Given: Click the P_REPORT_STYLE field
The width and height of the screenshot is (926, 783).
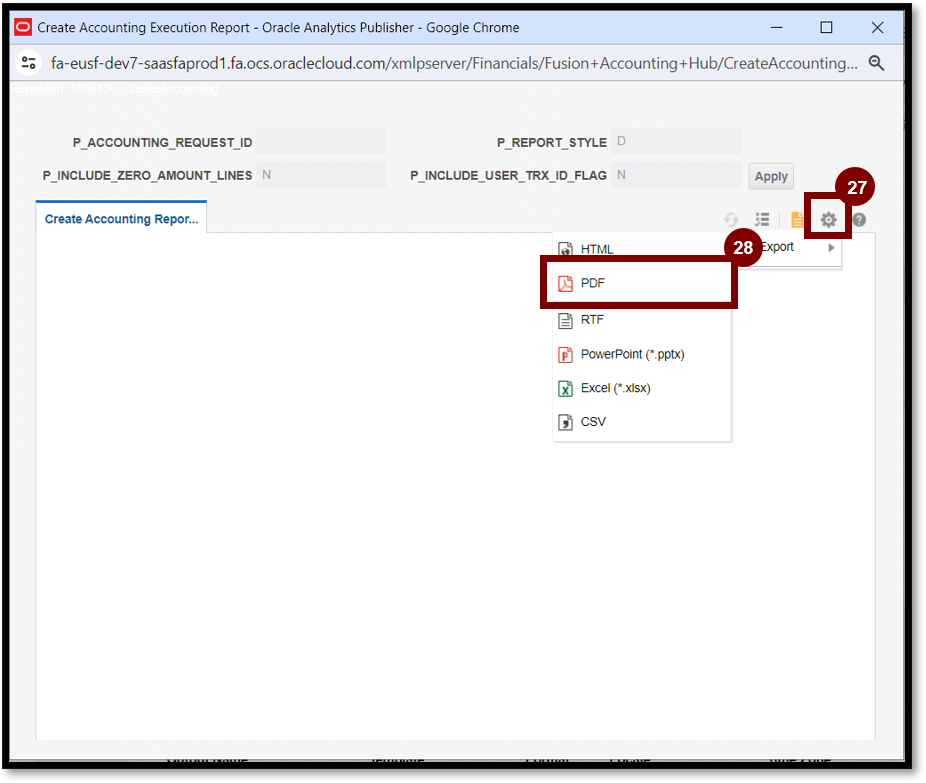Looking at the screenshot, I should tap(675, 142).
